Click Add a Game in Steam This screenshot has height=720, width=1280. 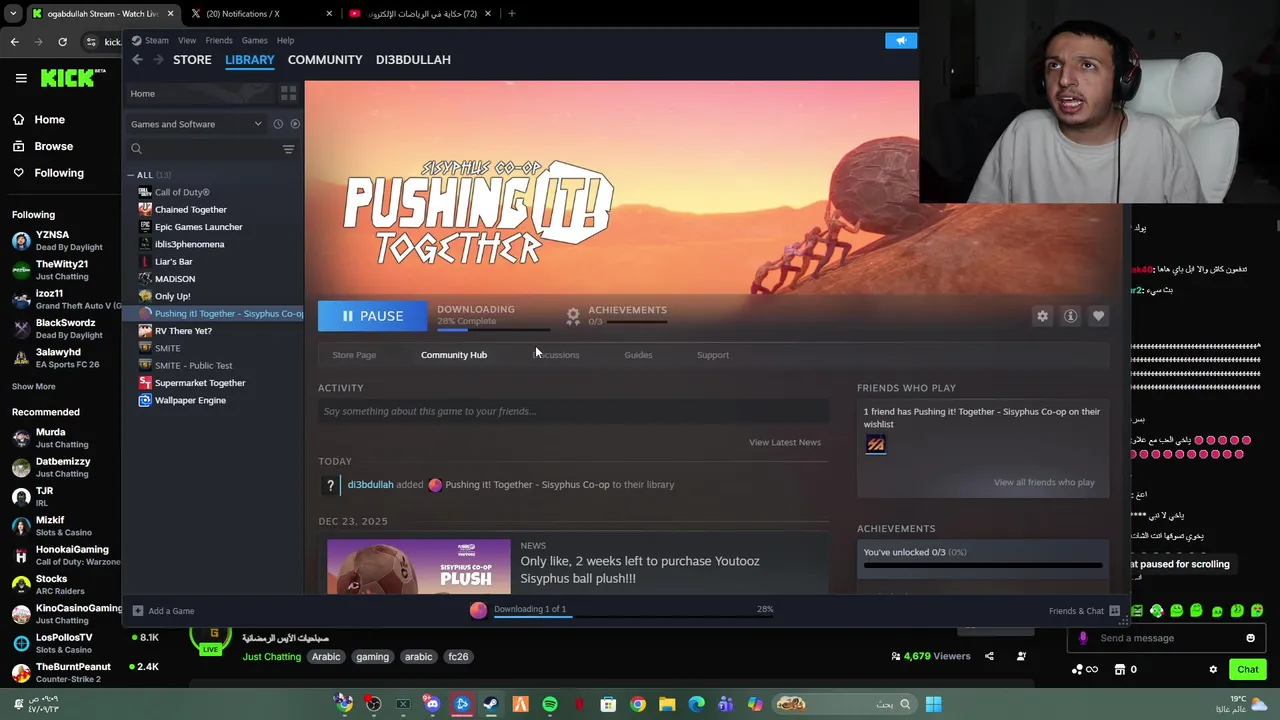point(163,611)
